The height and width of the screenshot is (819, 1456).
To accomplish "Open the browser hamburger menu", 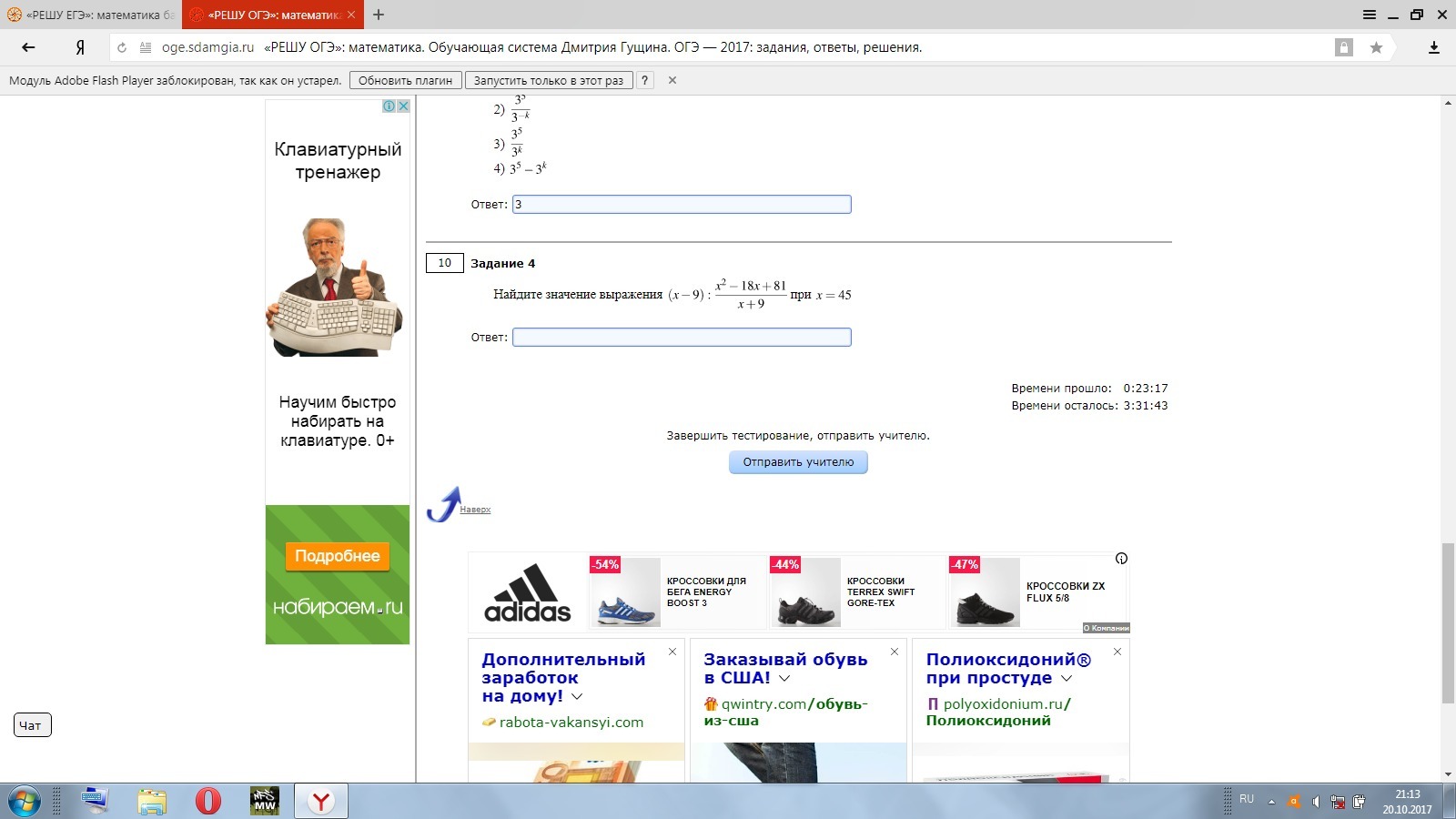I will point(1369,15).
